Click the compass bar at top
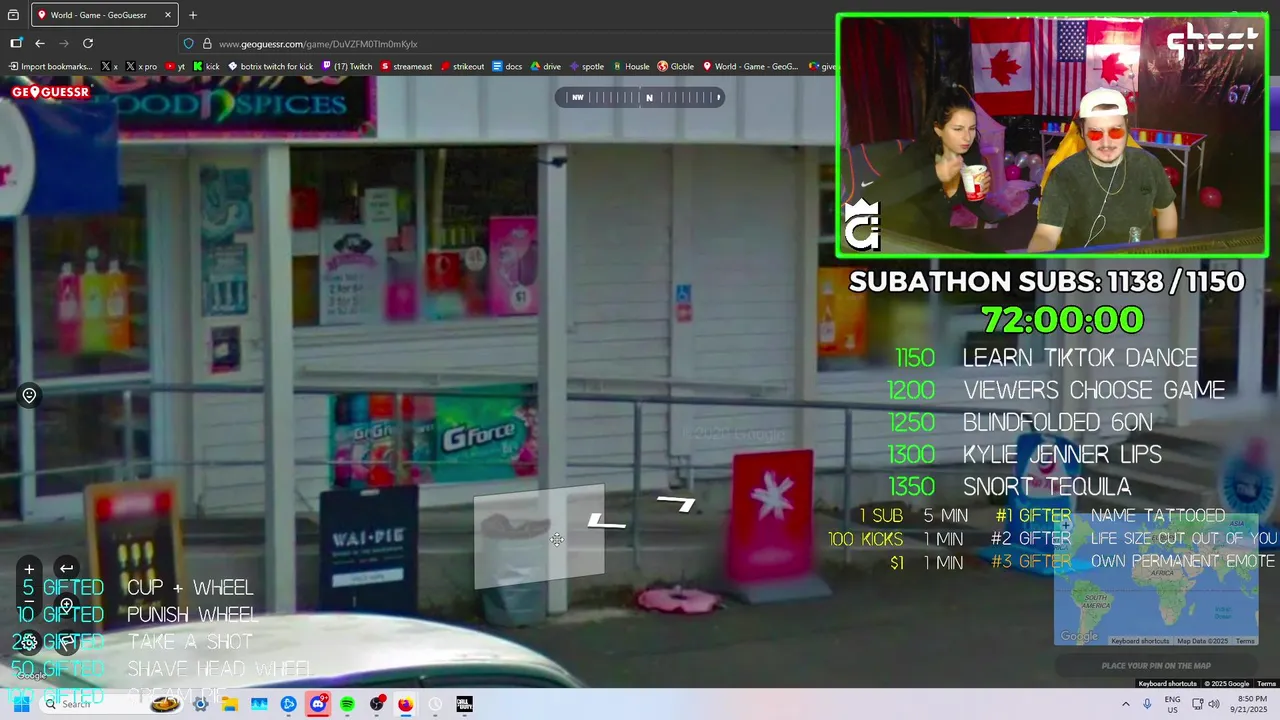Screen dimensions: 1280x720 pyautogui.click(x=640, y=97)
